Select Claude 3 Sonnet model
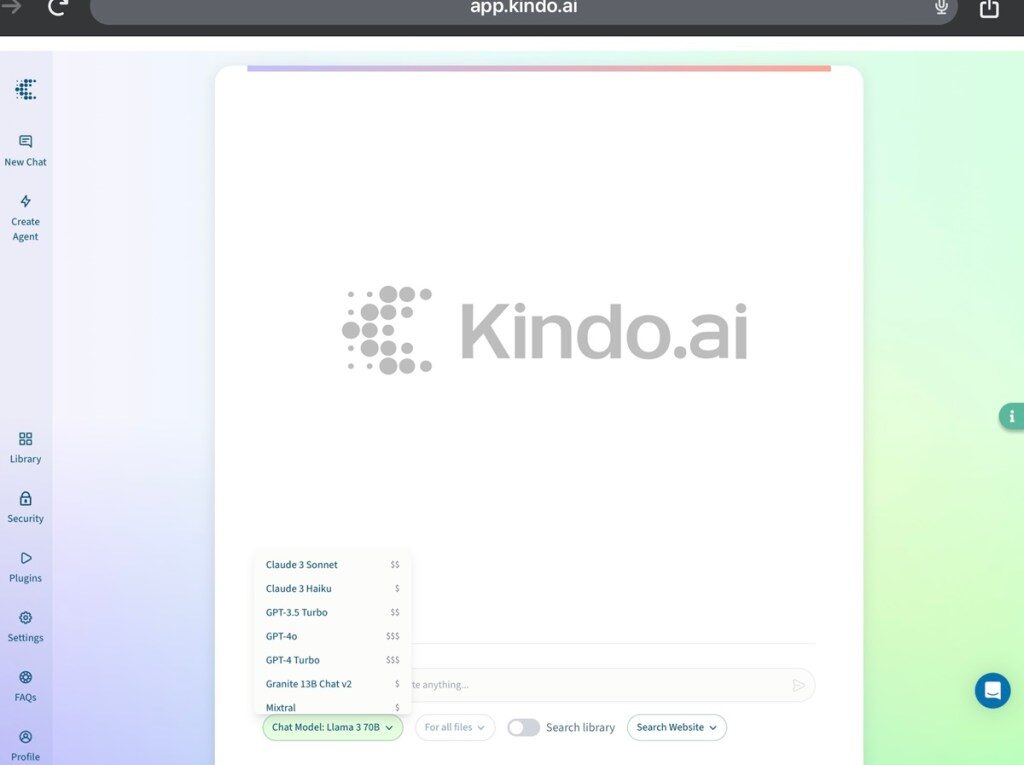 (x=332, y=564)
